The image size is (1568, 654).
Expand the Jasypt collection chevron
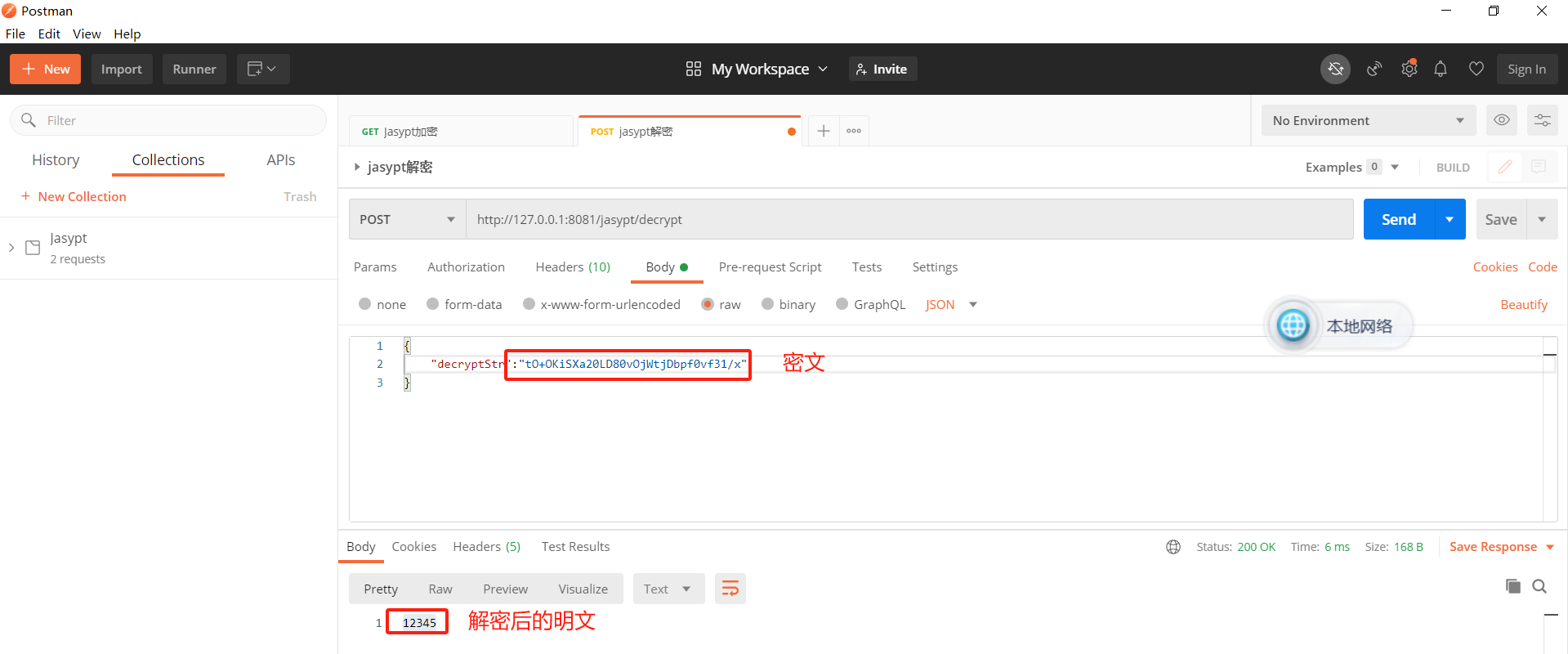(x=11, y=248)
